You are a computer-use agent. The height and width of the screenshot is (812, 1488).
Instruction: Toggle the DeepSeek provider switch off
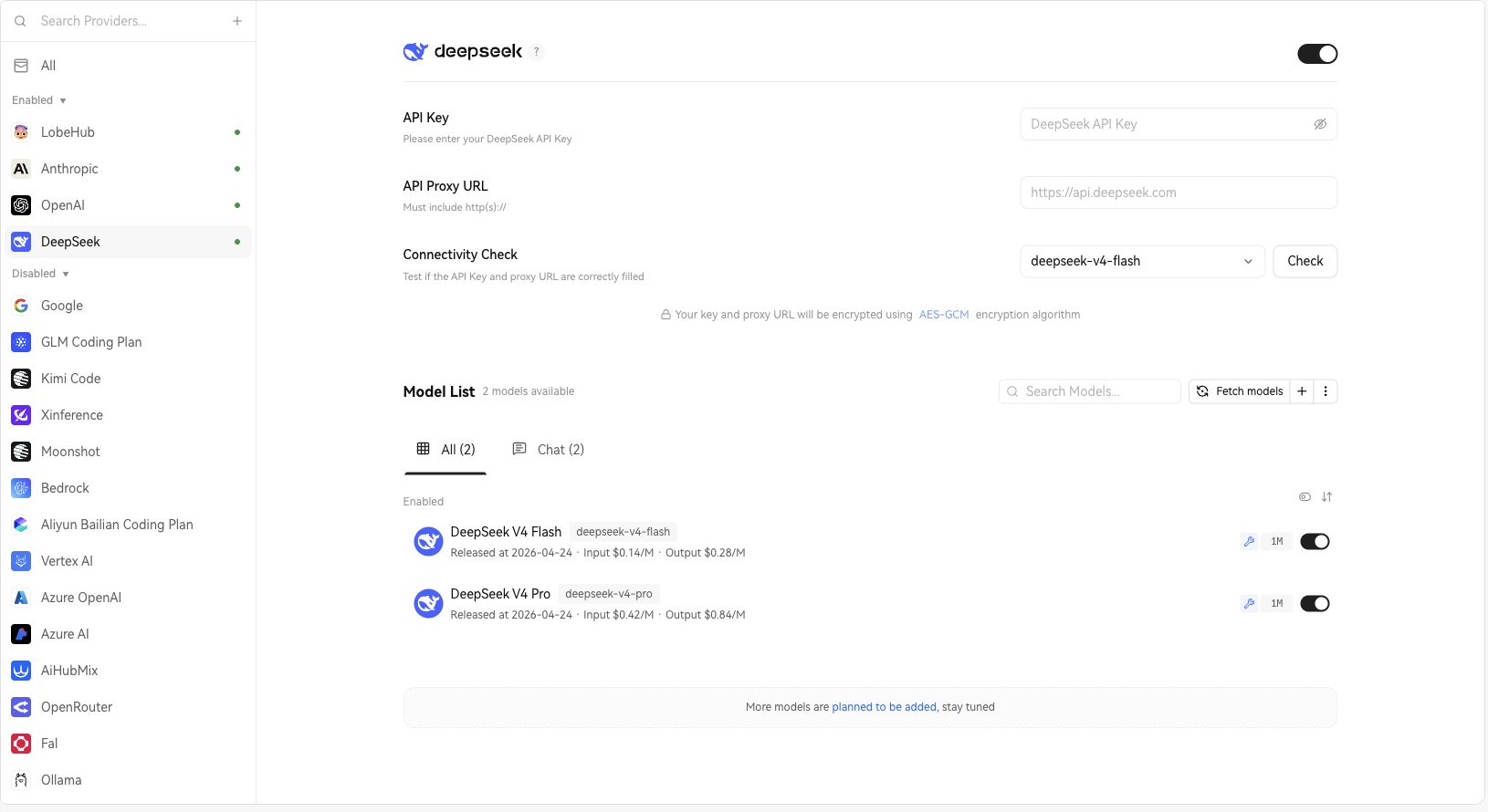coord(1317,54)
